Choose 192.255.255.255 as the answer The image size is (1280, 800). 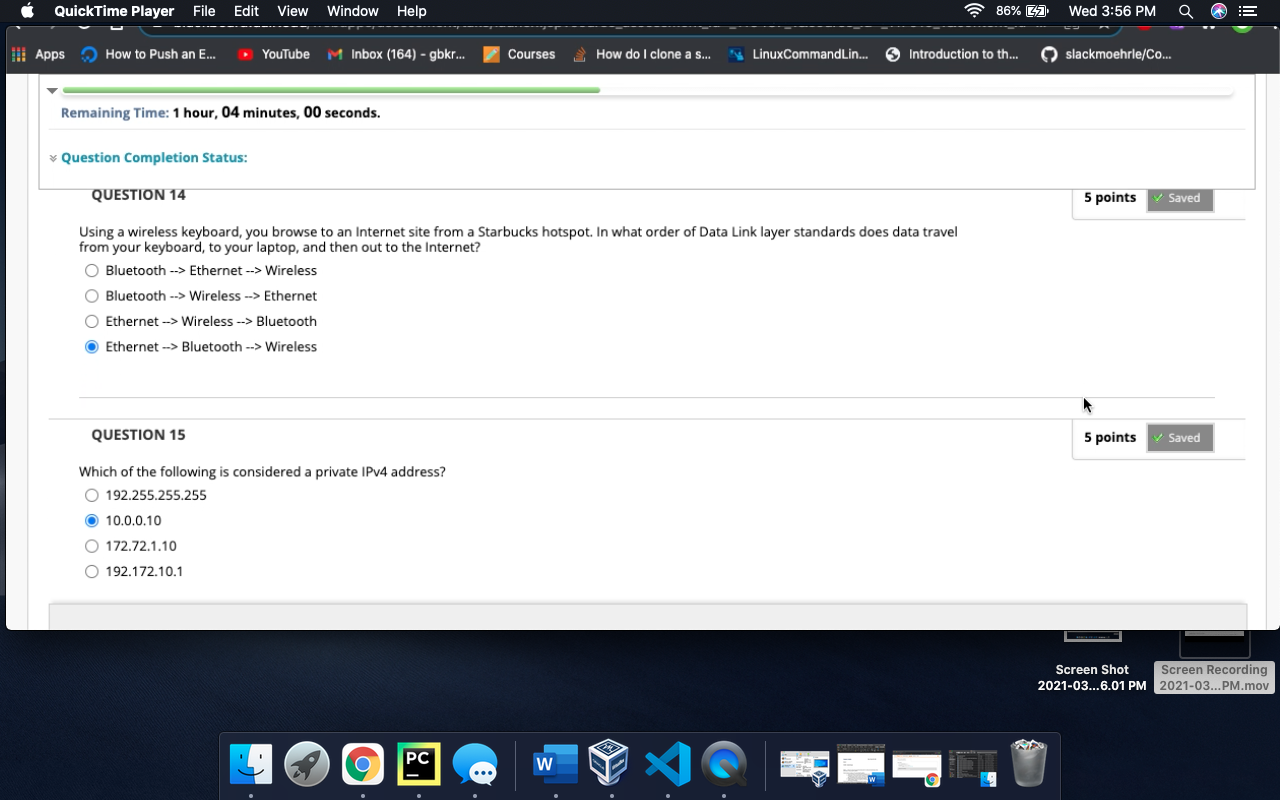point(92,495)
